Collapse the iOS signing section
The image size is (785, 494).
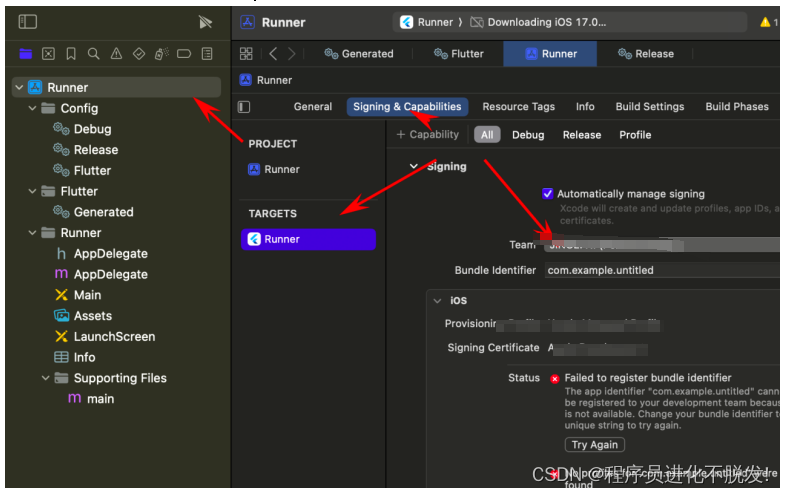[x=437, y=301]
